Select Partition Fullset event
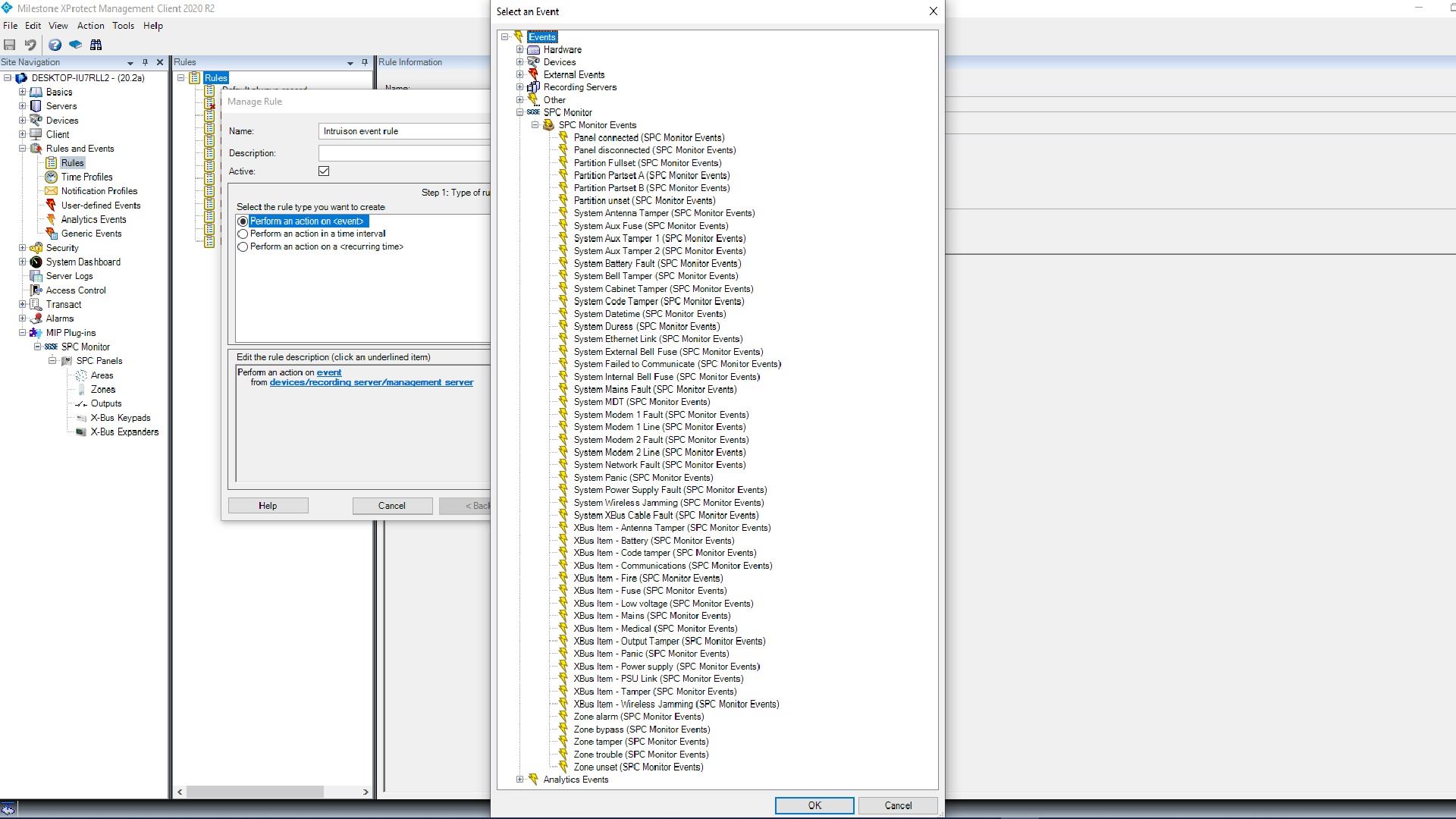The height and width of the screenshot is (819, 1456). [x=648, y=163]
